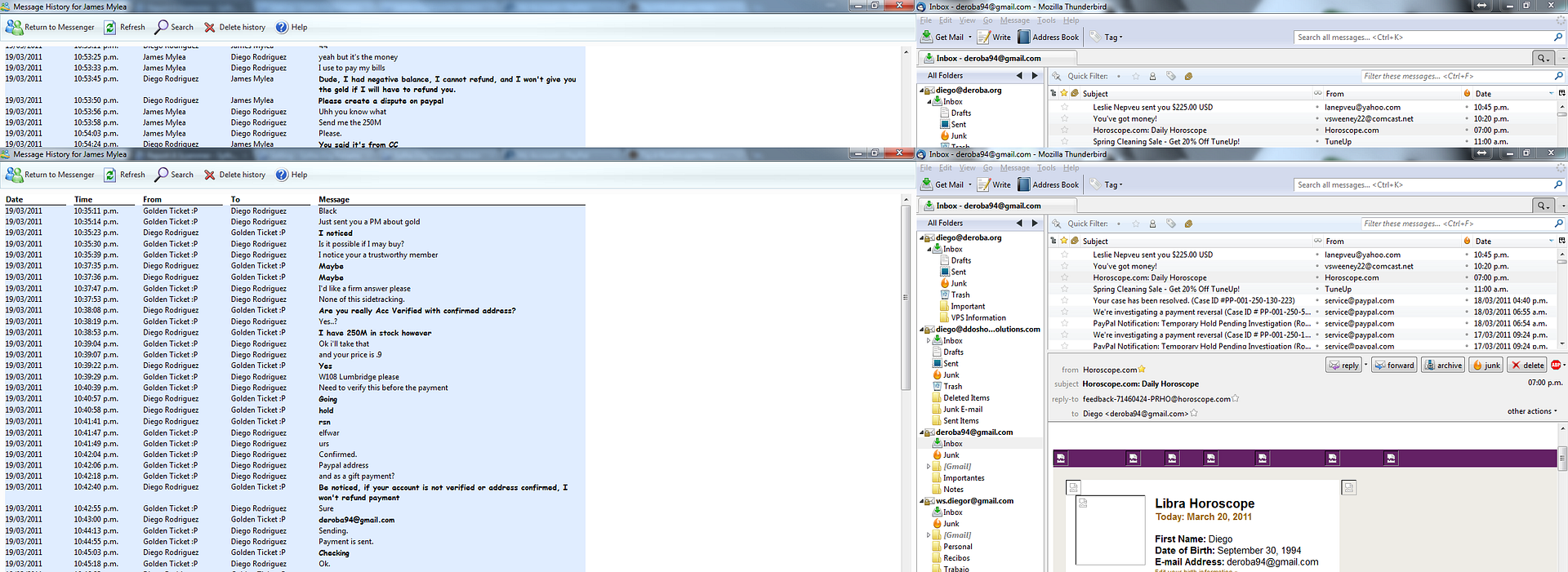
Task: Click Return to Messenger in Golden Ticket history window
Action: (x=51, y=175)
